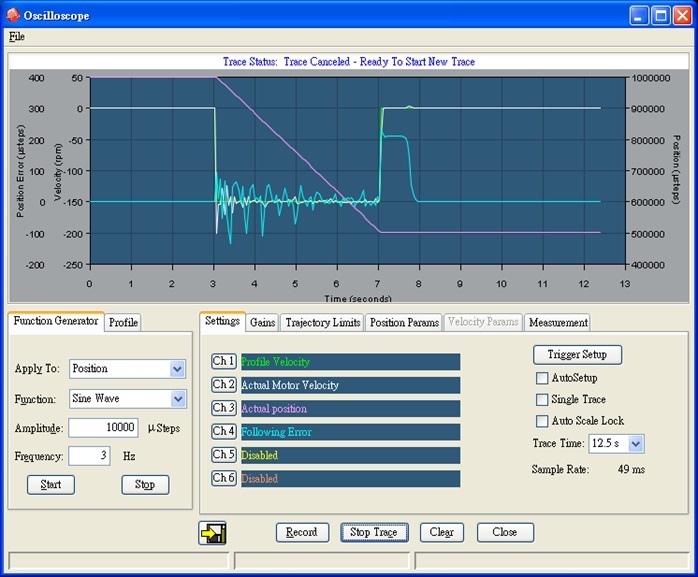Close the window with the red X
698x577 pixels.
(x=682, y=16)
